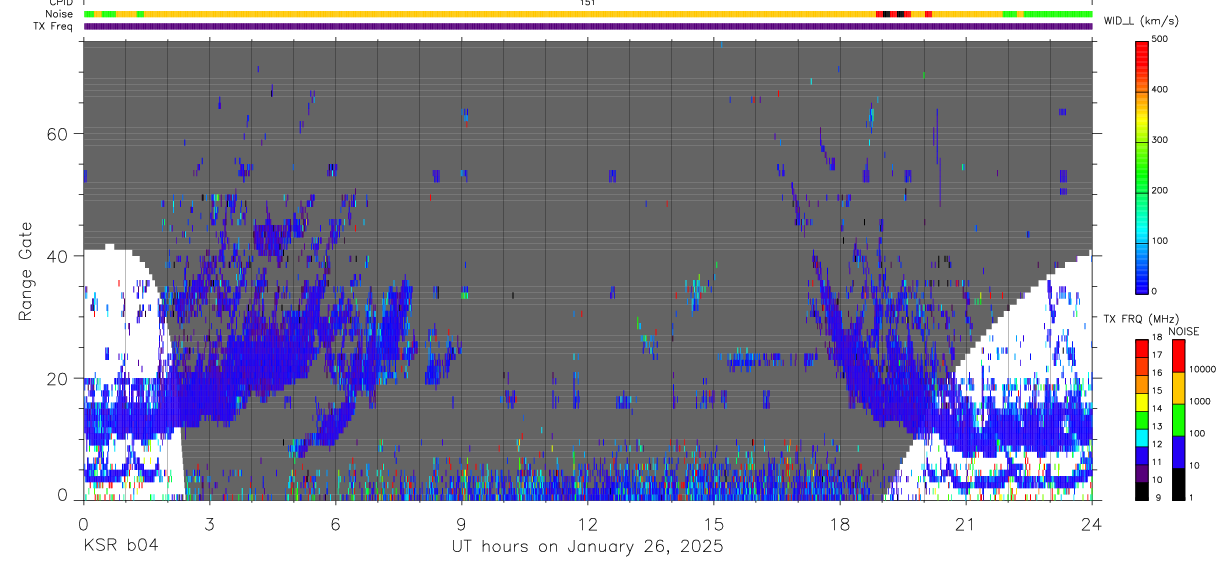Viewport: 1228px width, 567px height.
Task: Click the 11 label on TX FRQ scale
Action: coord(1157,462)
